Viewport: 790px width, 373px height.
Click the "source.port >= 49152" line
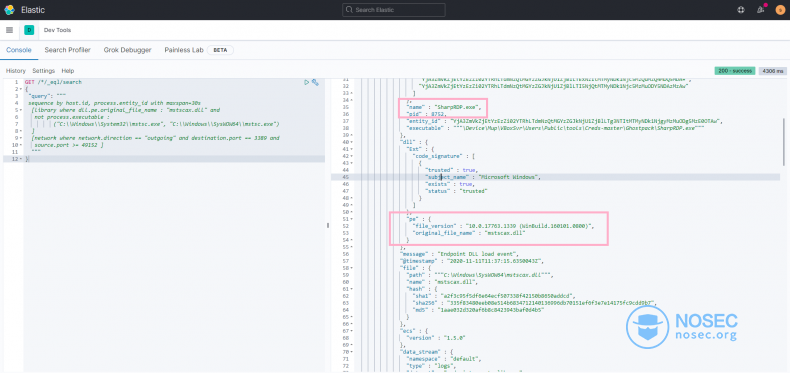point(69,145)
